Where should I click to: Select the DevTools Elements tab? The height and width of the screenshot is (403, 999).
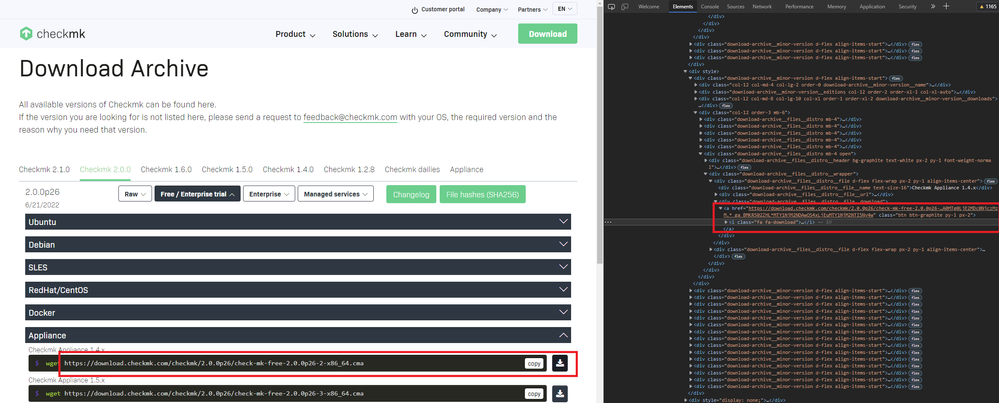coord(682,6)
